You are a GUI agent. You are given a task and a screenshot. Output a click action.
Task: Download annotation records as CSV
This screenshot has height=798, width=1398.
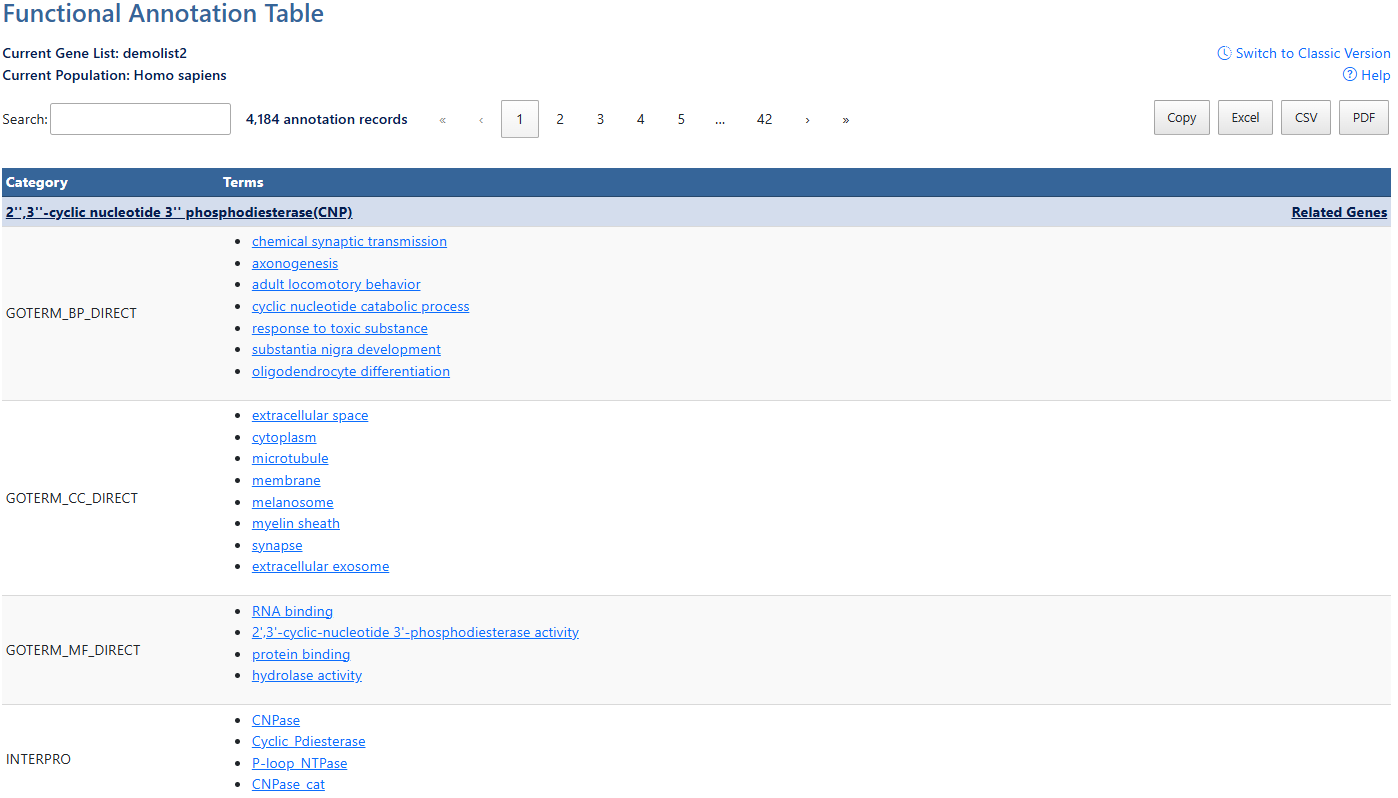(1305, 117)
